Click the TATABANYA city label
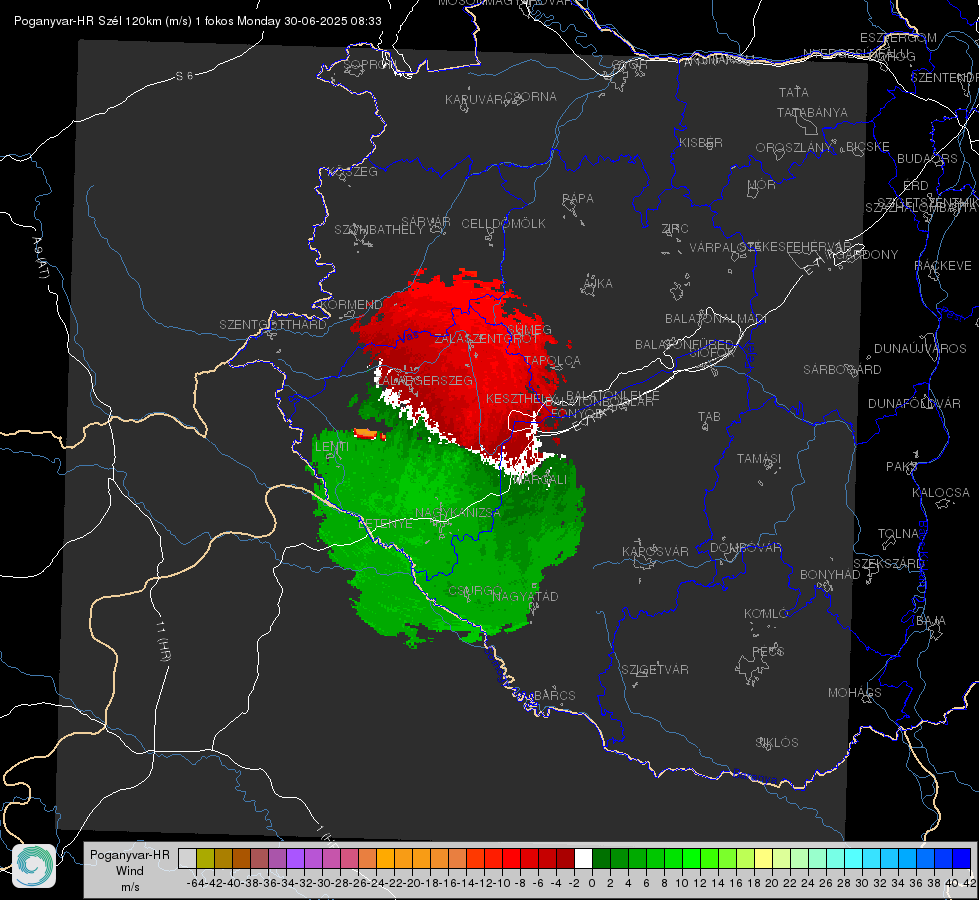 [812, 112]
